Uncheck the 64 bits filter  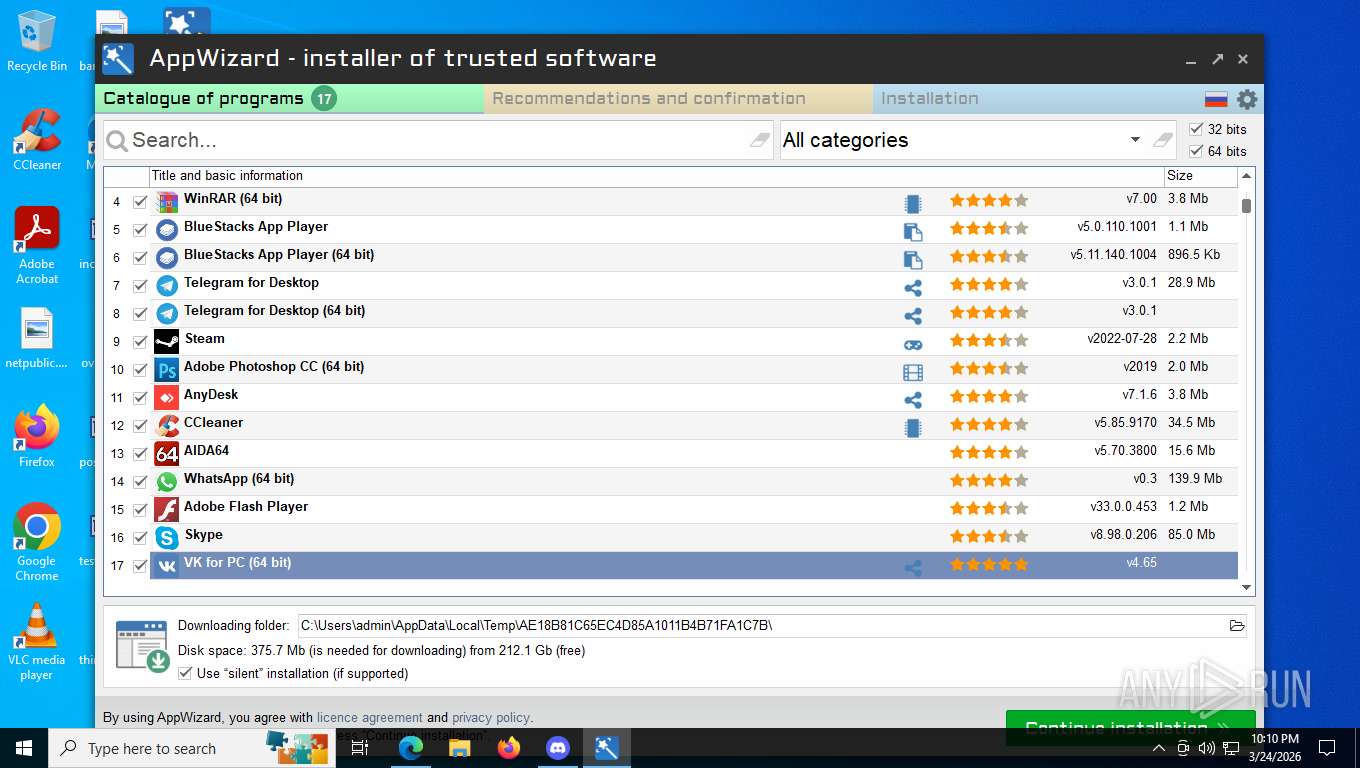pos(1196,151)
